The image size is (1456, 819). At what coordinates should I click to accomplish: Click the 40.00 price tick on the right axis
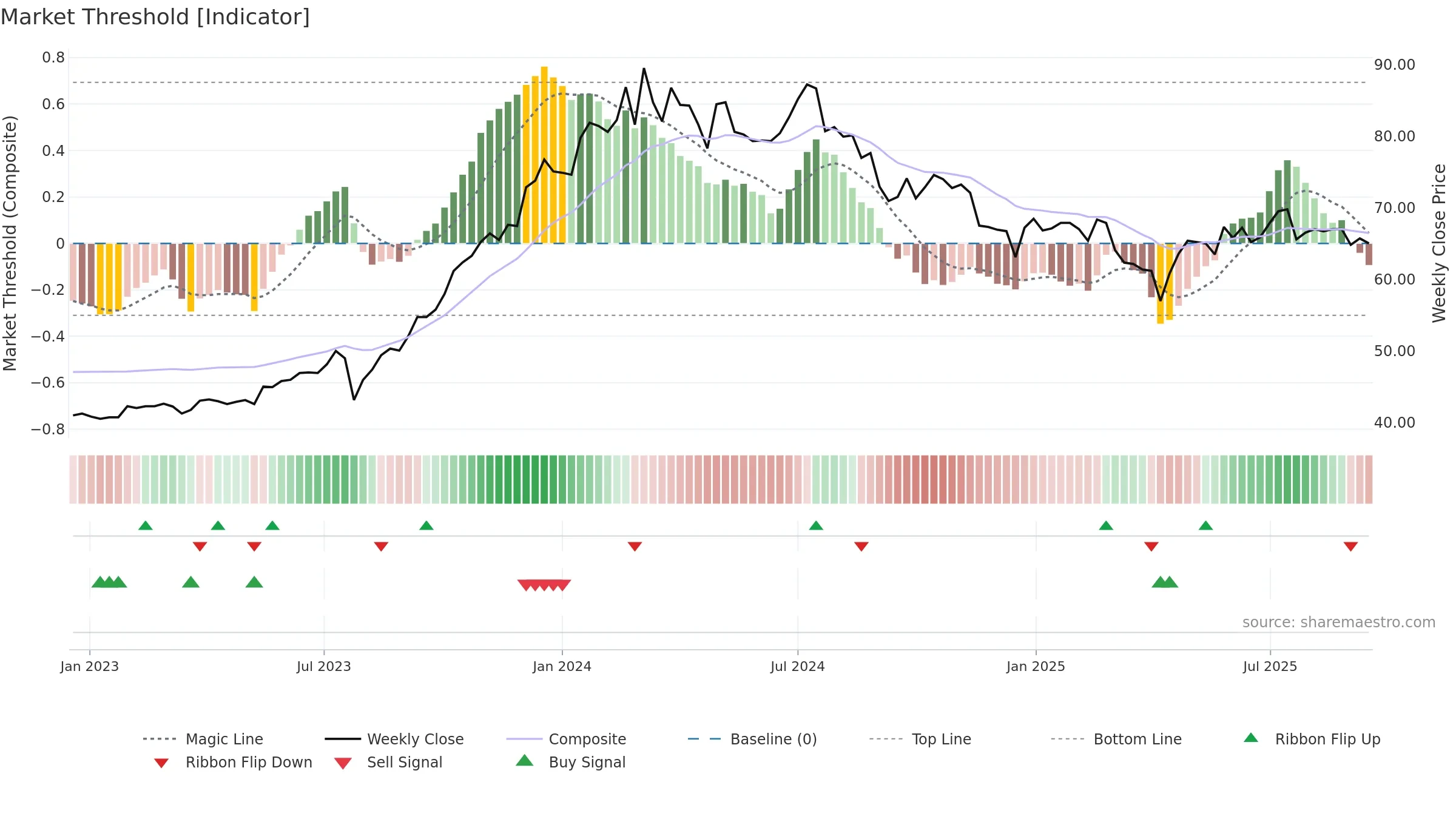1395,423
